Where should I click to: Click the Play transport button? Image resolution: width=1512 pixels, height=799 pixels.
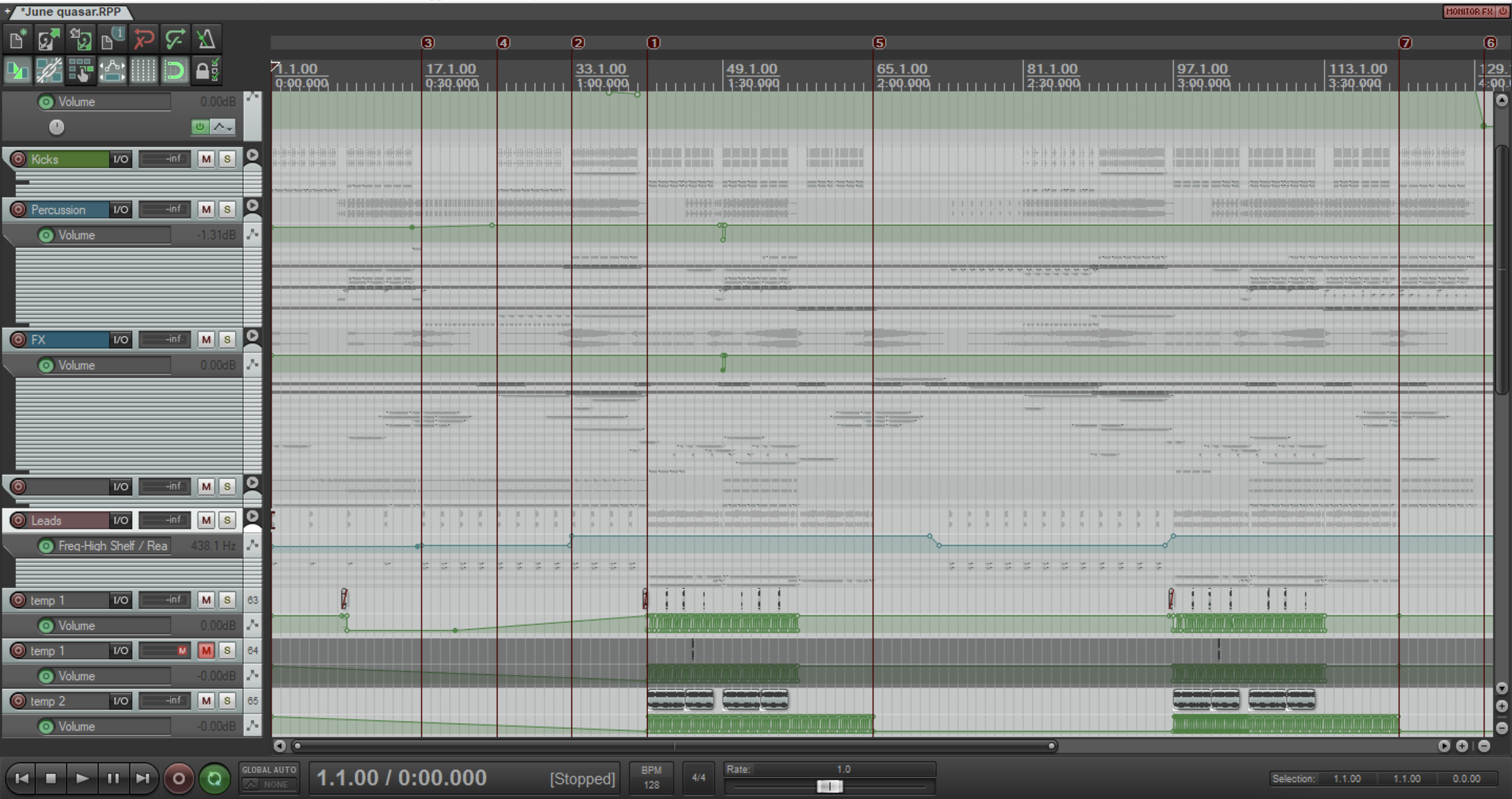pos(82,779)
